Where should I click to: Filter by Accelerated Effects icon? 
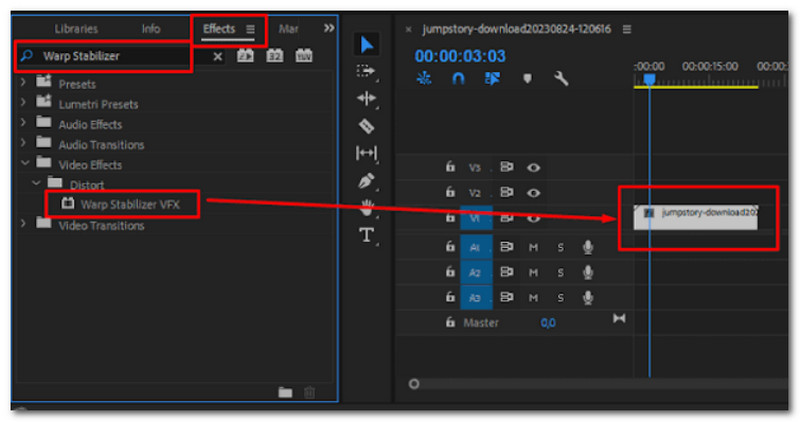(245, 56)
